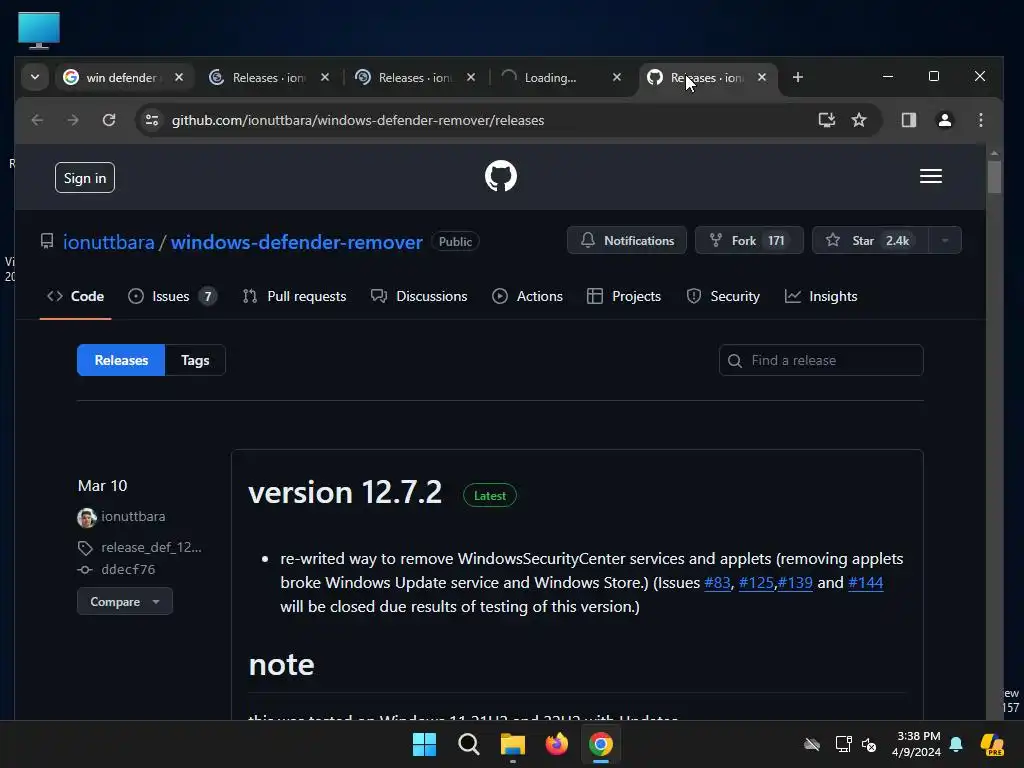Switch to the Code tab
Screen dimensions: 1024x768
(x=75, y=296)
